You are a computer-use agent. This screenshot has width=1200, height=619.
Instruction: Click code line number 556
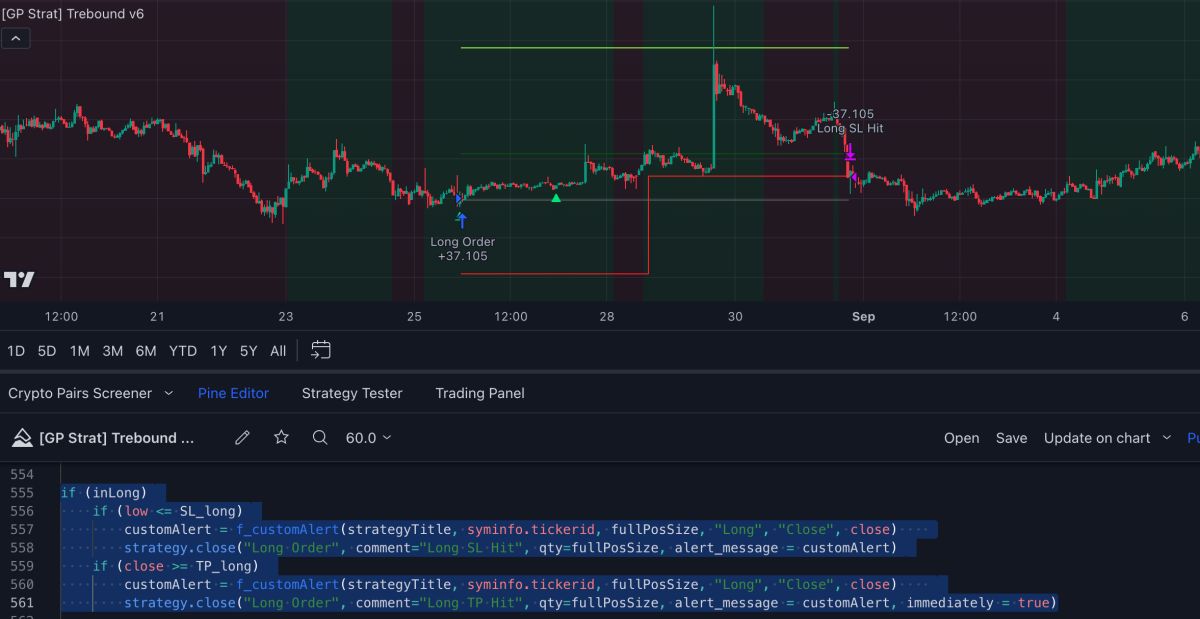tap(21, 511)
